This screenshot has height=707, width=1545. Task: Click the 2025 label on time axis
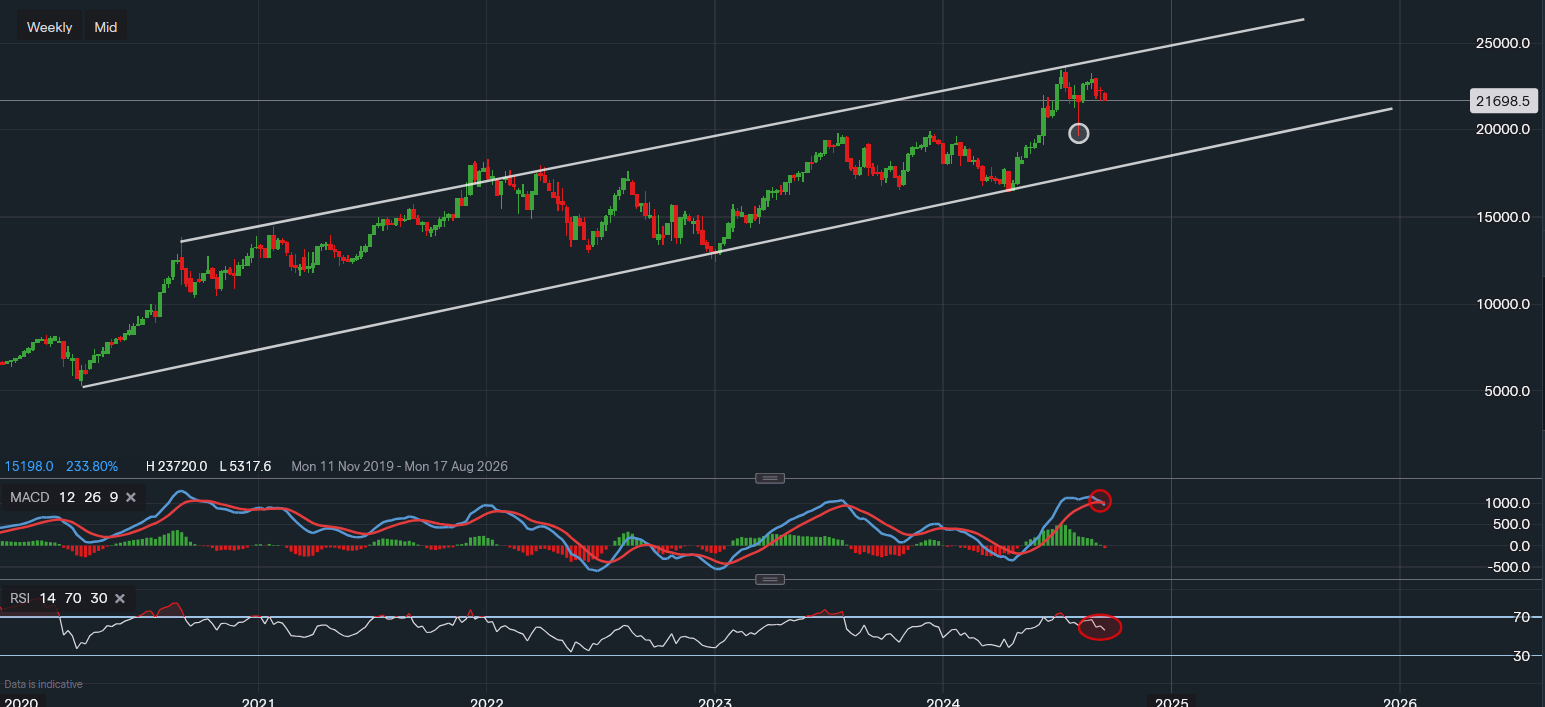[1171, 699]
